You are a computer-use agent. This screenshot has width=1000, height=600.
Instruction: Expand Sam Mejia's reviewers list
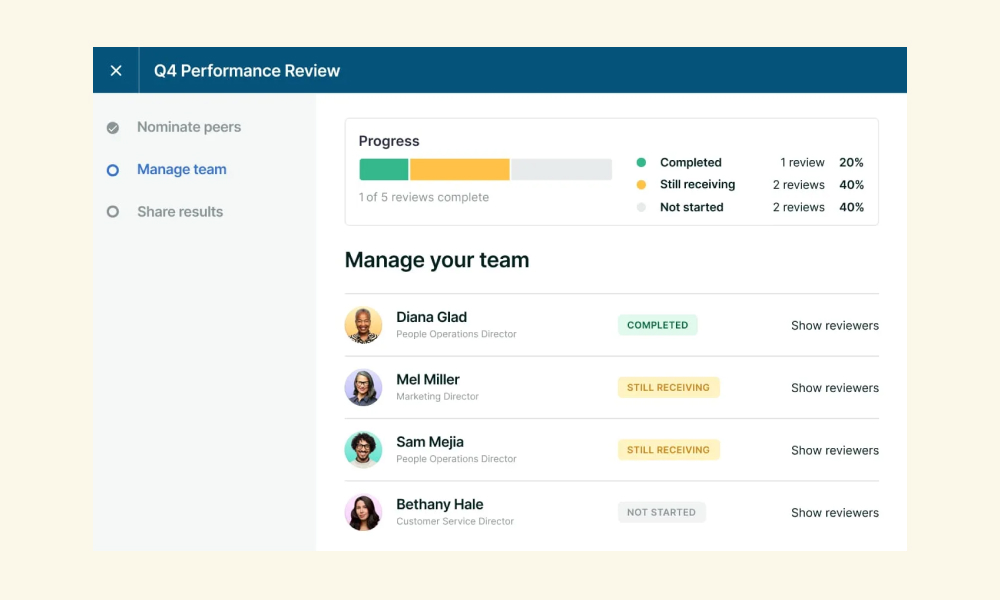click(x=835, y=450)
